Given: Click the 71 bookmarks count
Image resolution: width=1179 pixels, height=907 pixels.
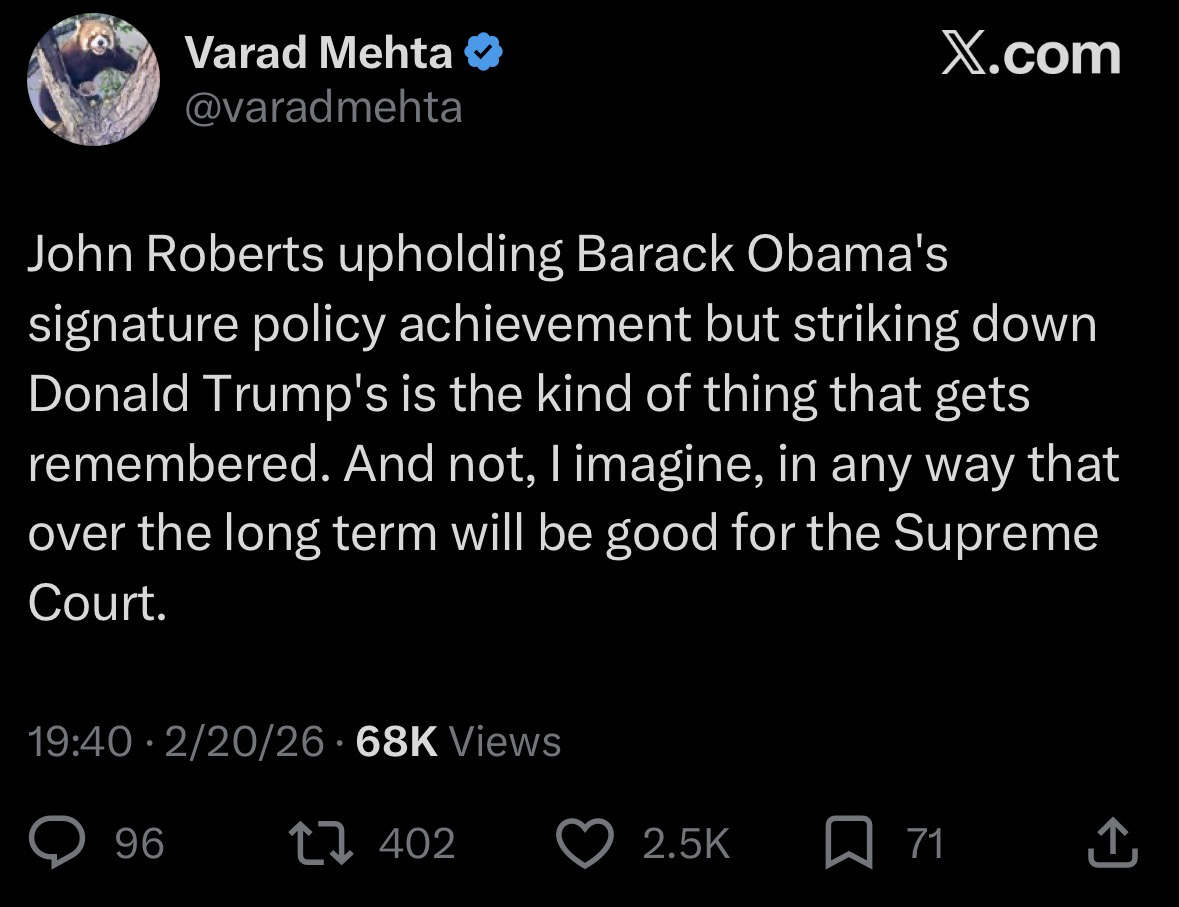Looking at the screenshot, I should tap(925, 843).
